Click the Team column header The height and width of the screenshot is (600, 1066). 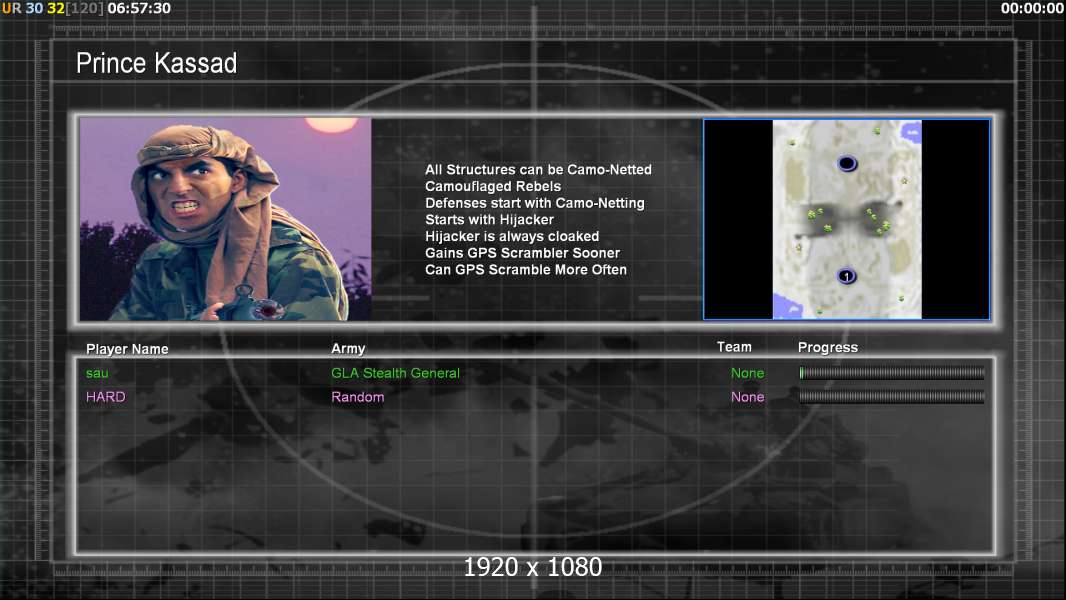734,347
